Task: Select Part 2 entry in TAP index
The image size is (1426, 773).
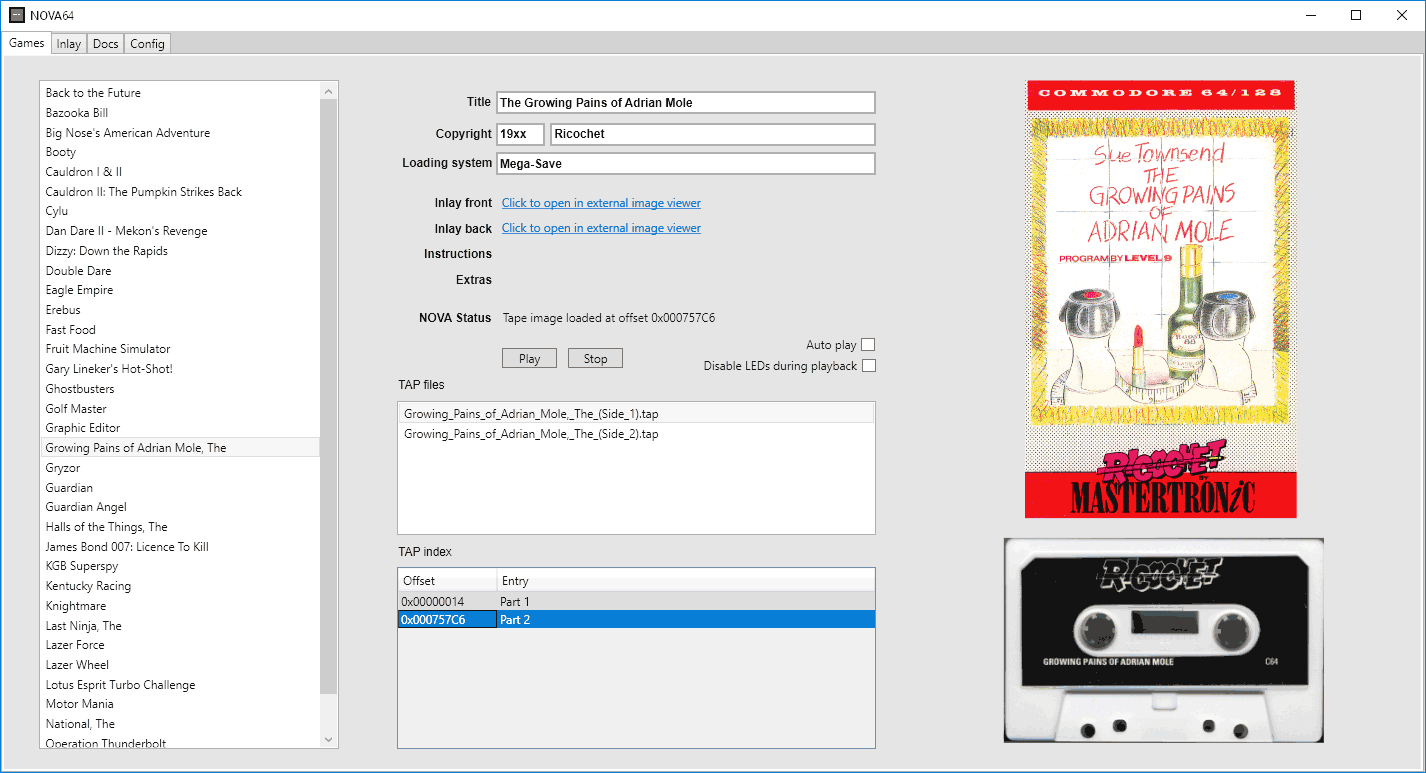Action: pos(636,620)
